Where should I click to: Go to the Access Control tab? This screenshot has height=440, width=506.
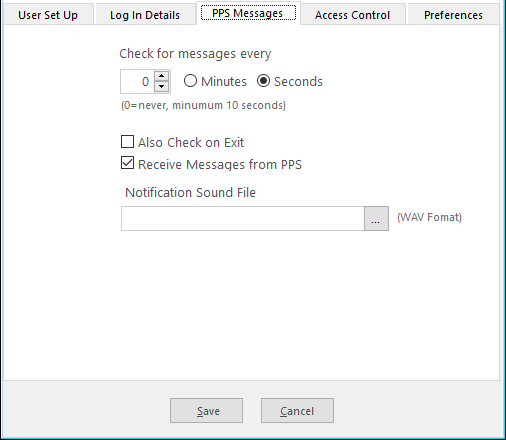(353, 15)
